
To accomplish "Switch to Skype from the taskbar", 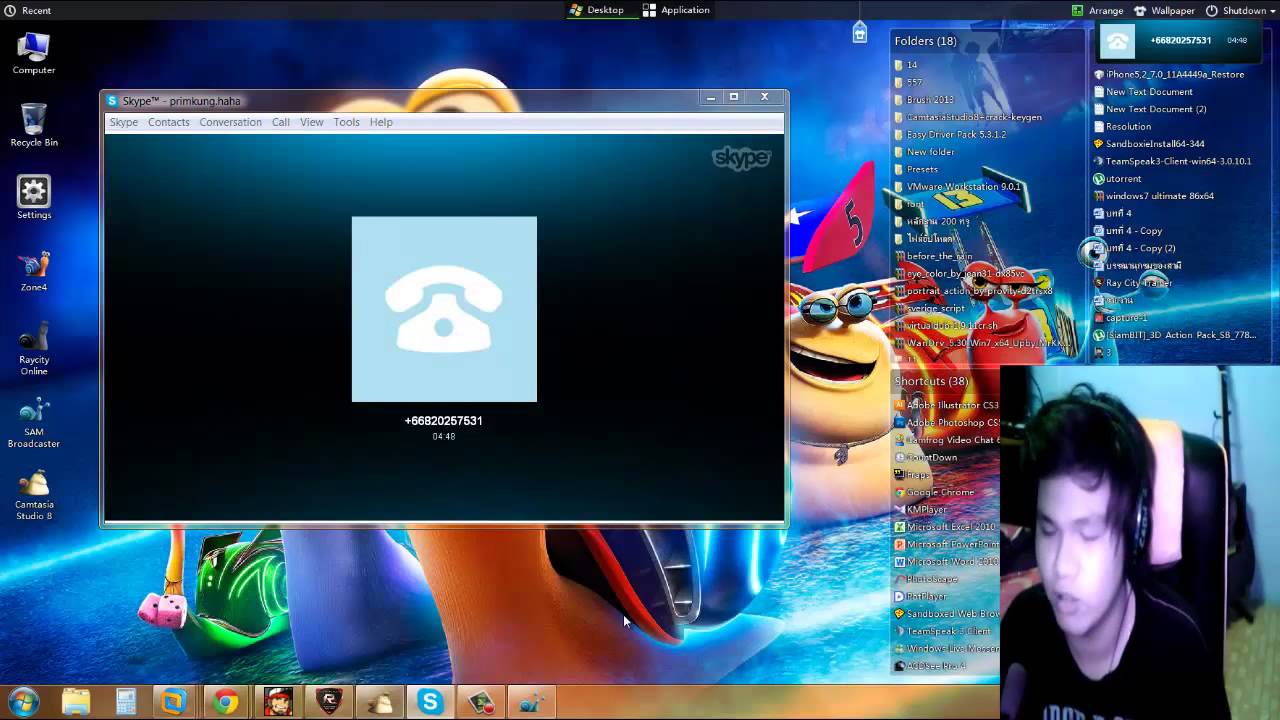I will (x=430, y=702).
